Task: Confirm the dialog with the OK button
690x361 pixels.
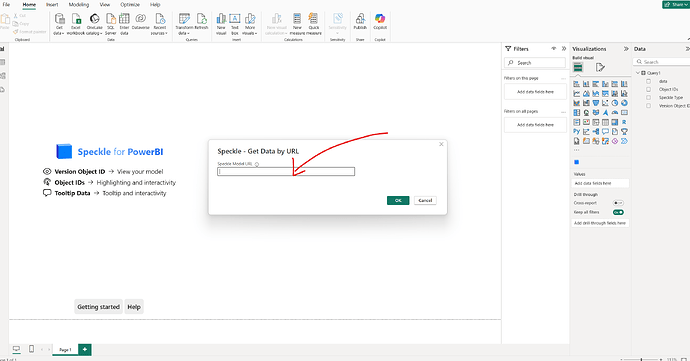Action: pyautogui.click(x=398, y=200)
